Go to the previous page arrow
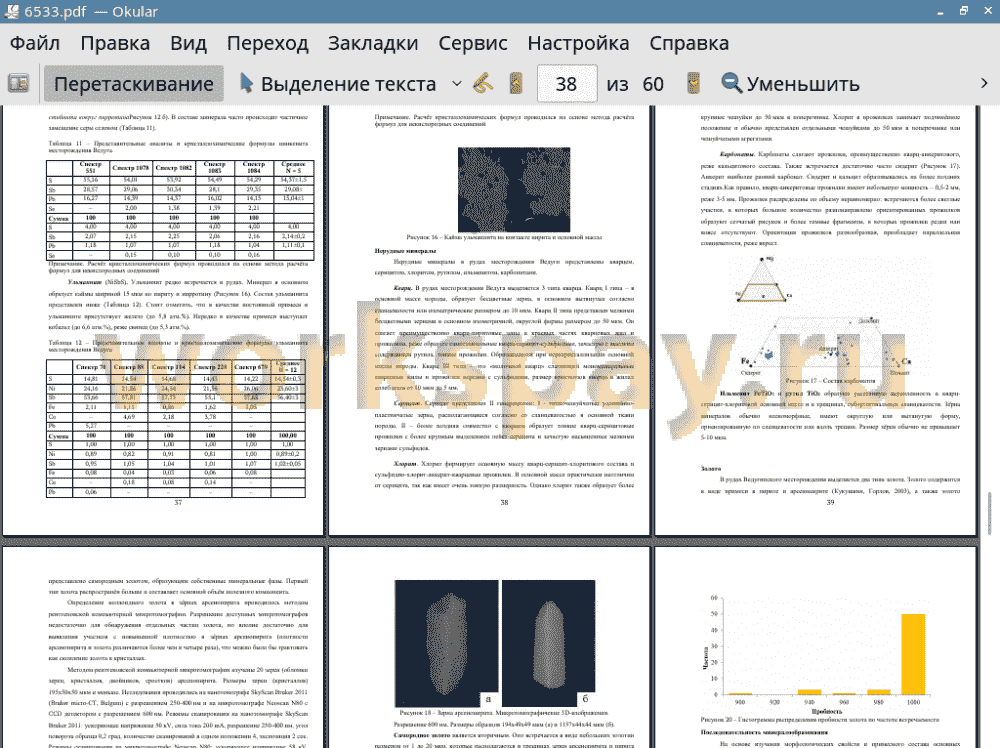The image size is (1000, 748). (516, 84)
